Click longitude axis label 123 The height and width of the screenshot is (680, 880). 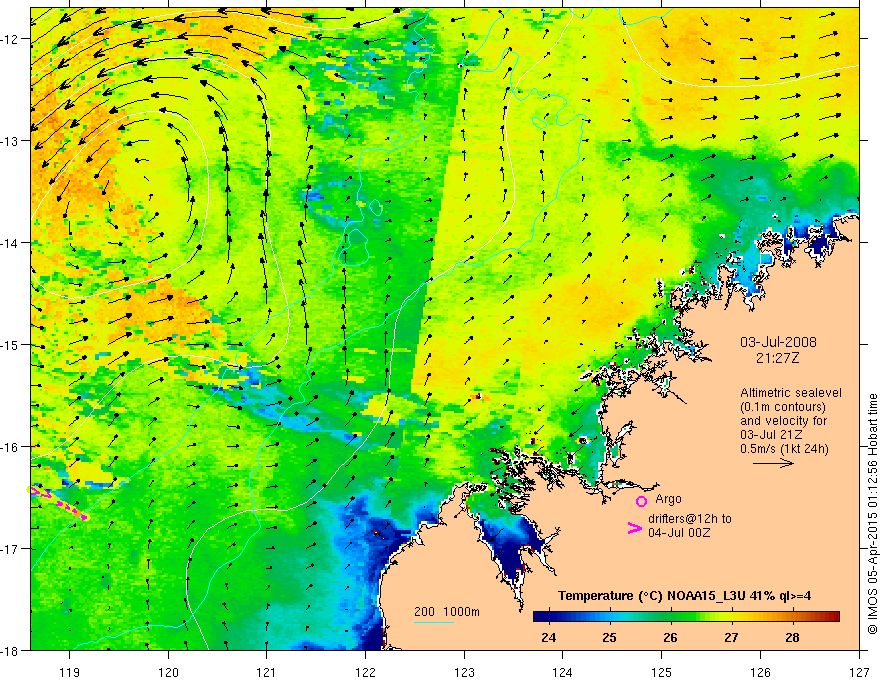tap(464, 672)
